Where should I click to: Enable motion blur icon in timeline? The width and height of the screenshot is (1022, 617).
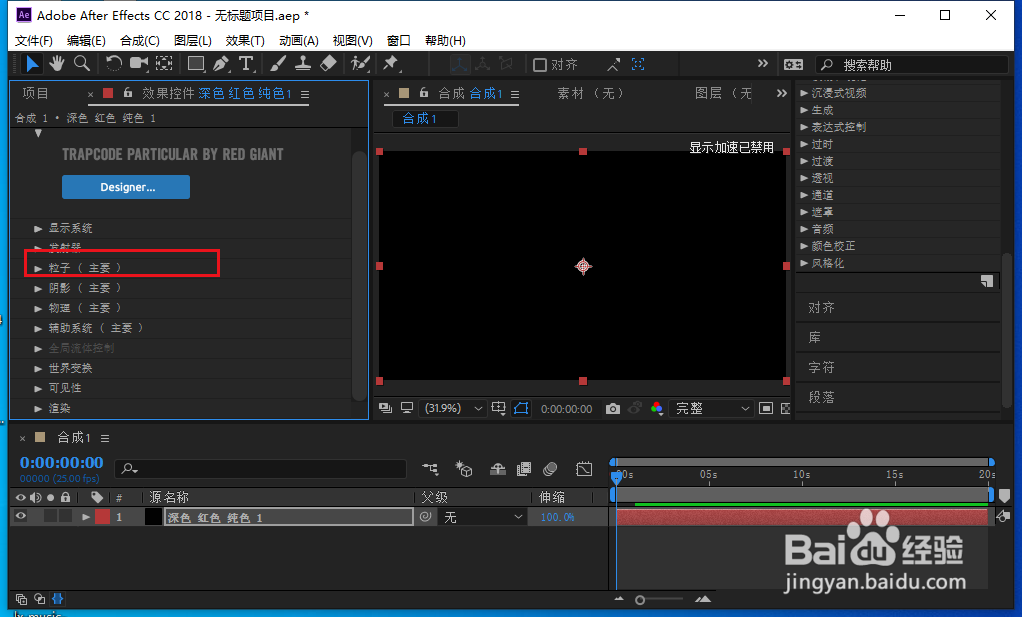(x=550, y=469)
